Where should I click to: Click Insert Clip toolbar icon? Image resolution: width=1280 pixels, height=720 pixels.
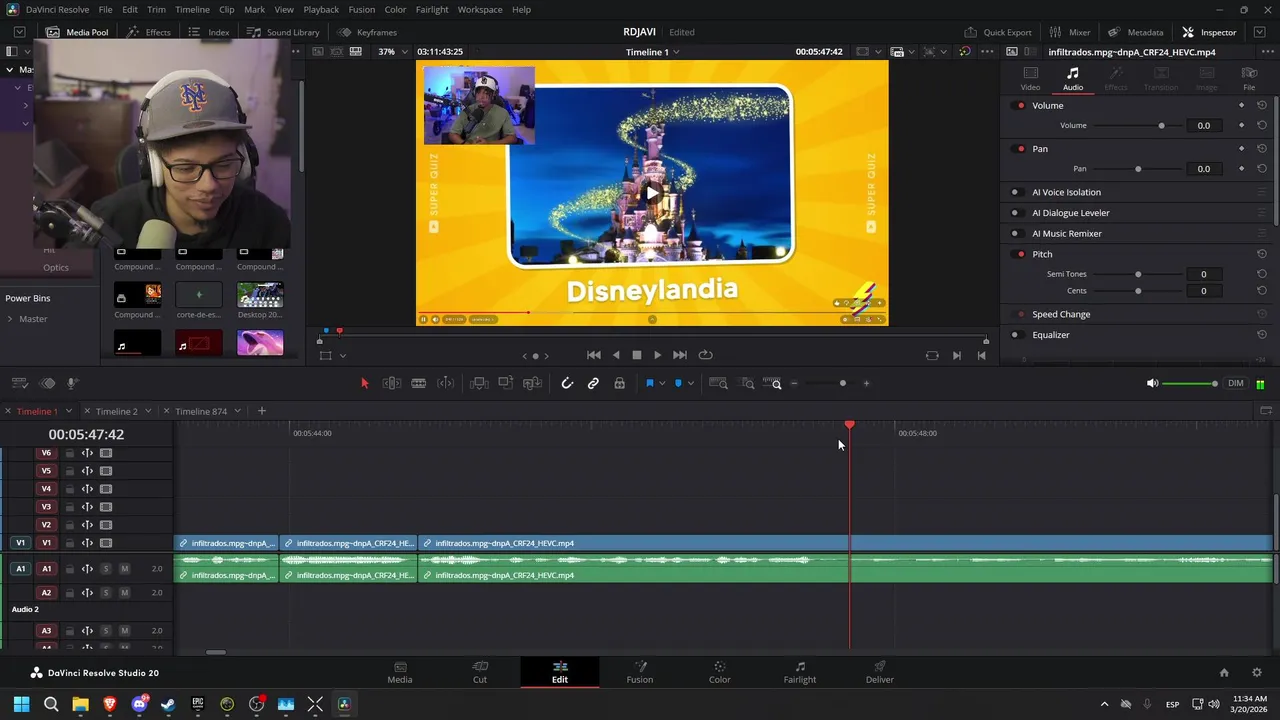pos(479,383)
